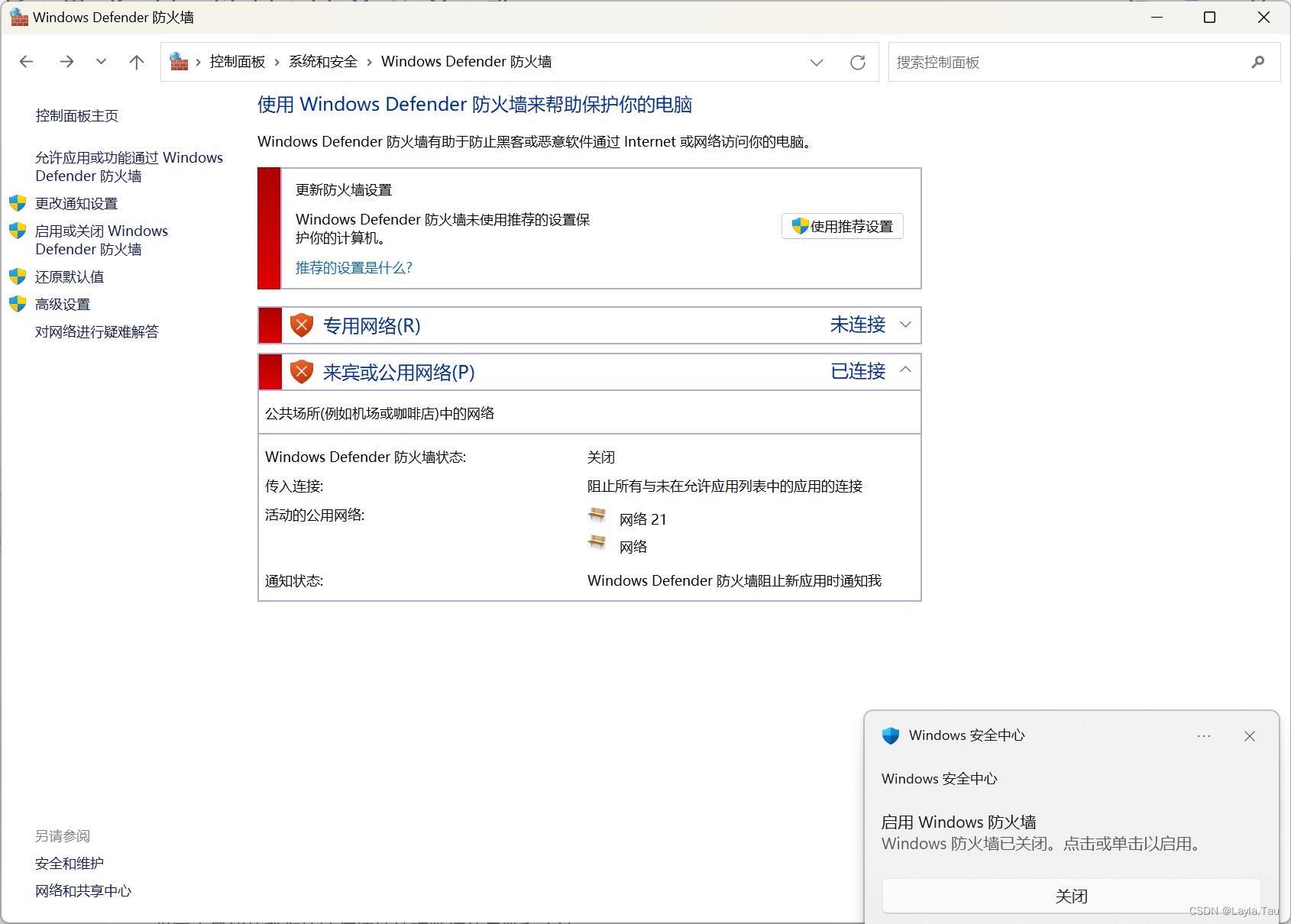The height and width of the screenshot is (924, 1291).
Task: Open 对网络进行疑难解答 link
Action: pyautogui.click(x=97, y=332)
